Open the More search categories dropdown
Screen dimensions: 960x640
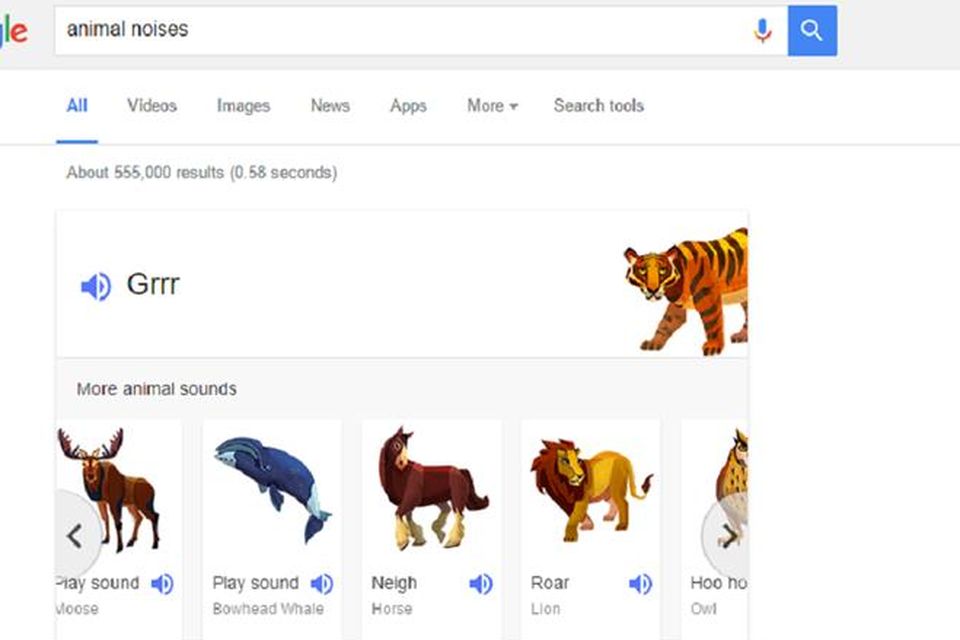point(490,106)
